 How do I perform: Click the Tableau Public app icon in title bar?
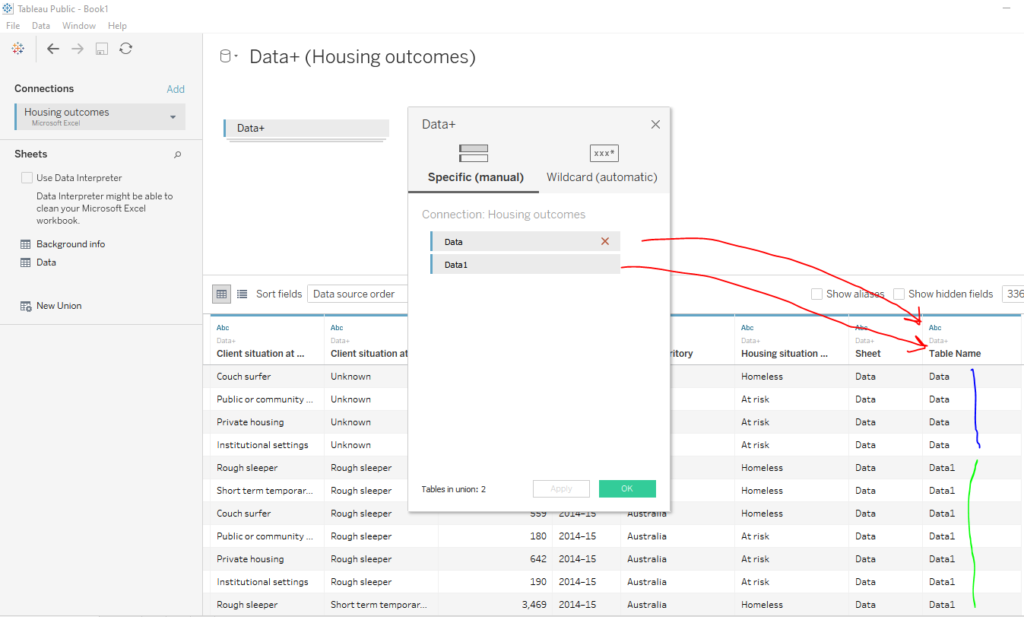(8, 8)
